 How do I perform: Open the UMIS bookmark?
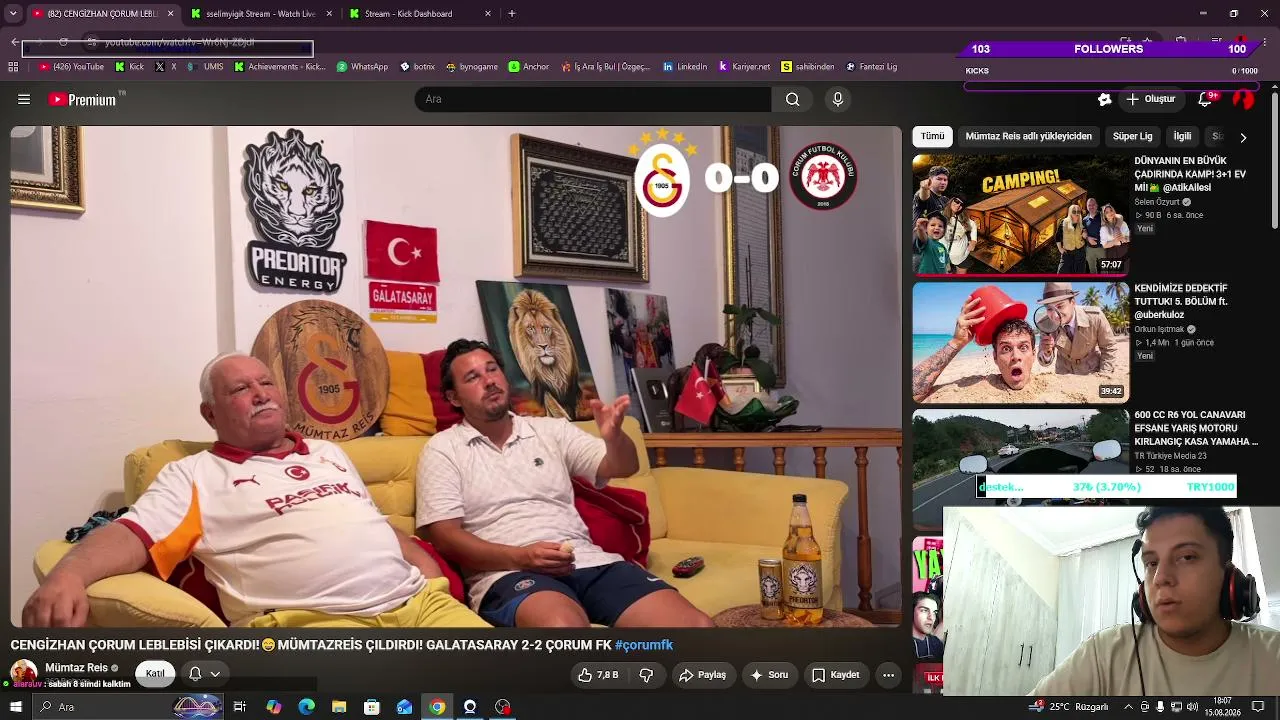[x=206, y=67]
